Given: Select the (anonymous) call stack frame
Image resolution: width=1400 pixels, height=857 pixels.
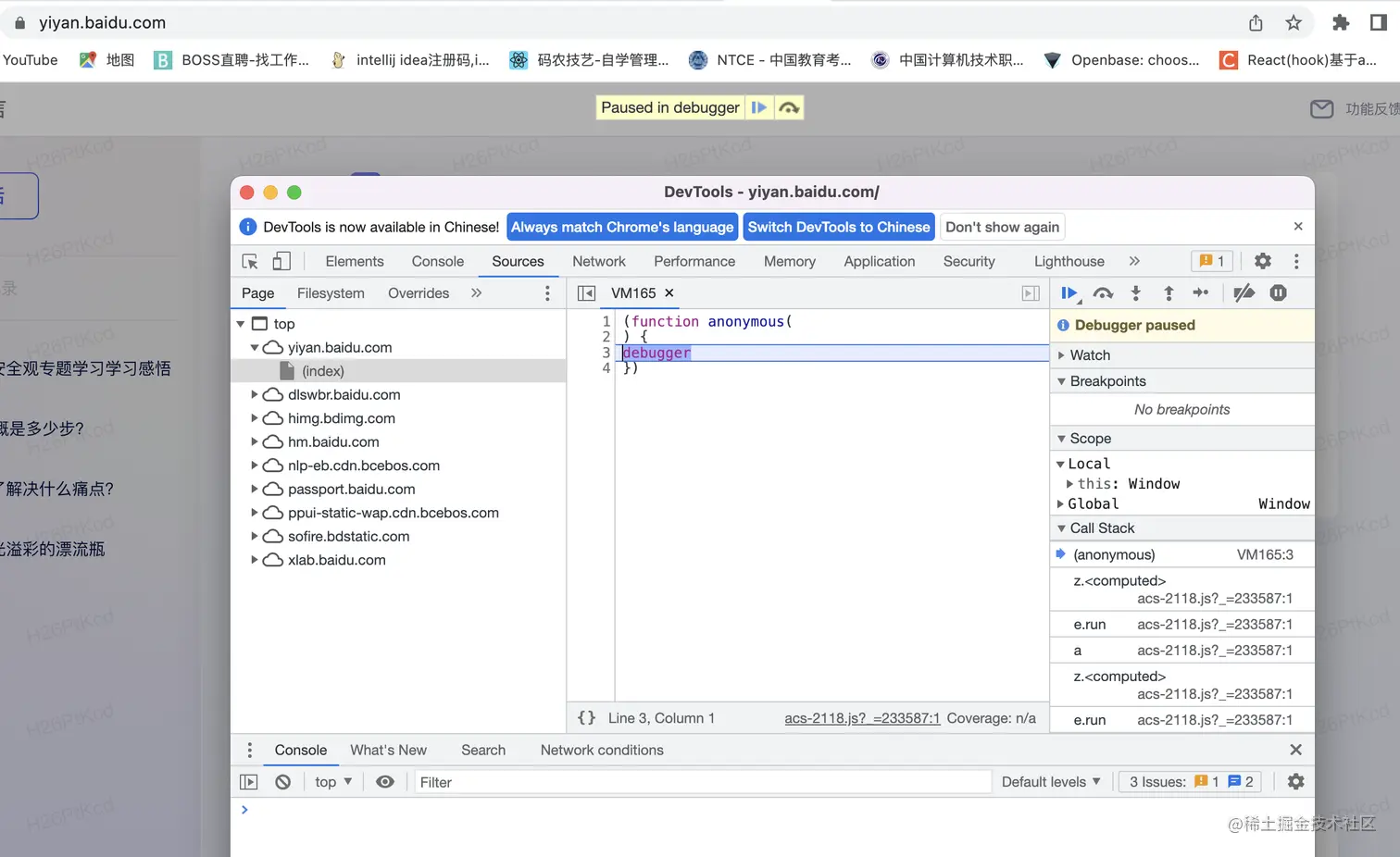Looking at the screenshot, I should pos(1182,554).
